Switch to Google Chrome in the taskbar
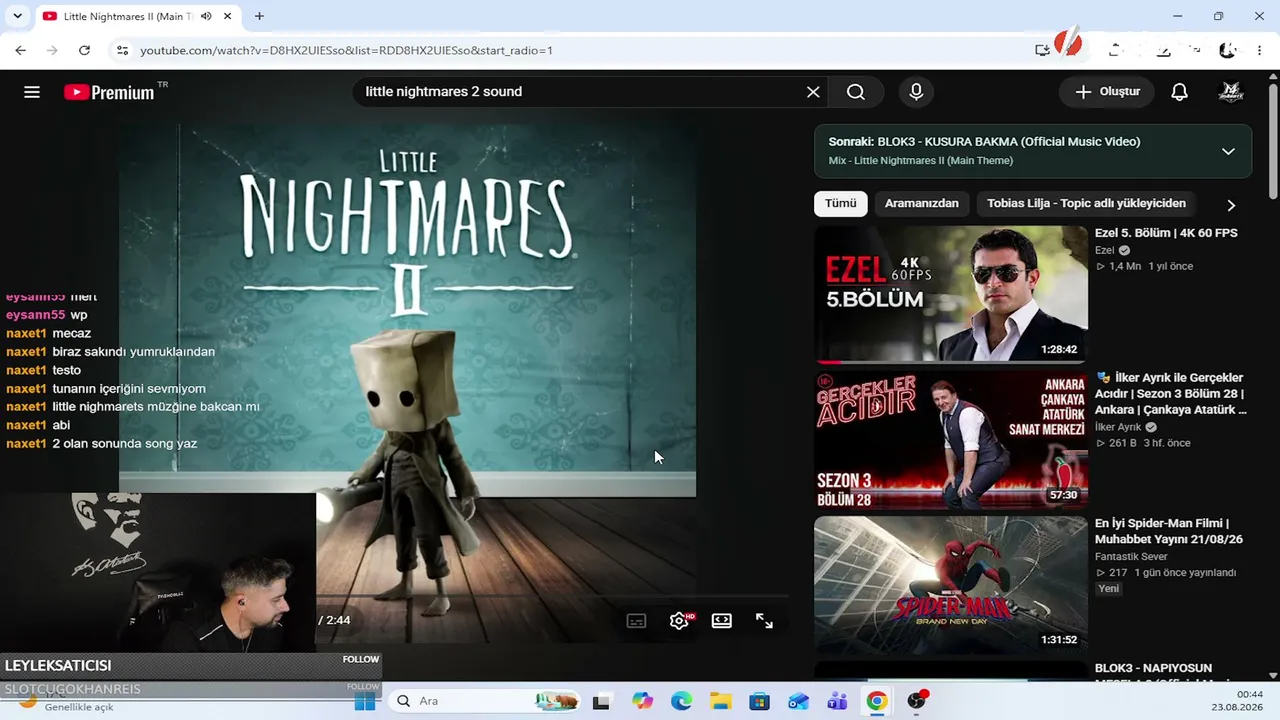 point(877,702)
